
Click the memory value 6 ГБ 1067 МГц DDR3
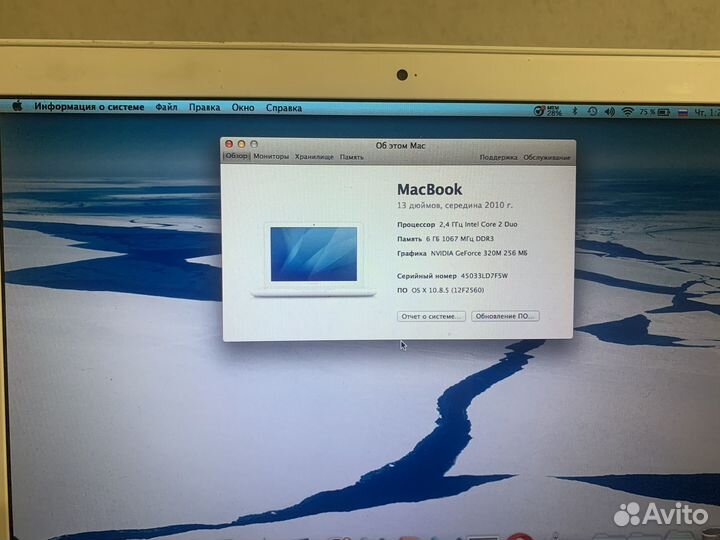click(460, 239)
